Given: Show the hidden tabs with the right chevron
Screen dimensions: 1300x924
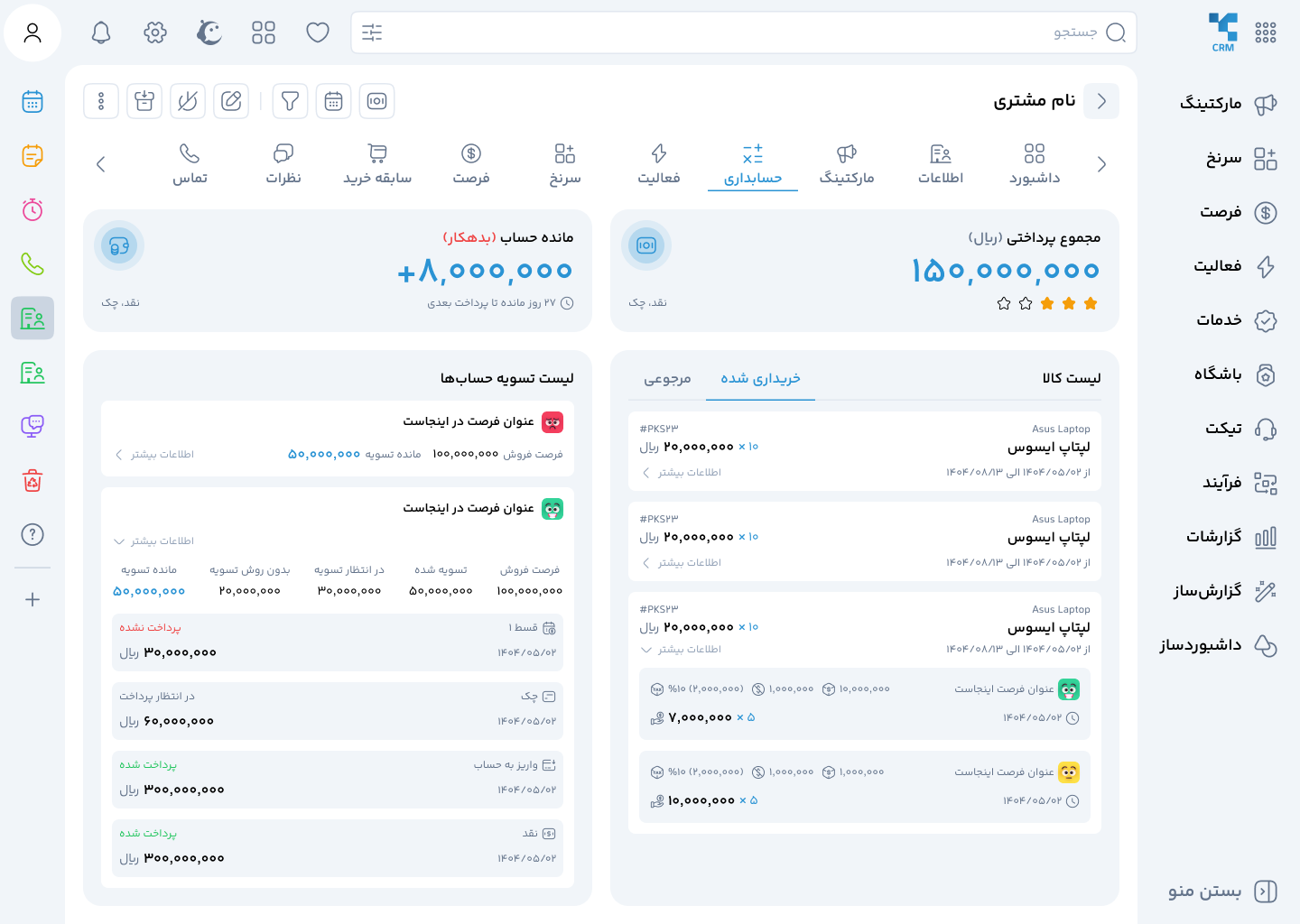Looking at the screenshot, I should coord(1101,164).
